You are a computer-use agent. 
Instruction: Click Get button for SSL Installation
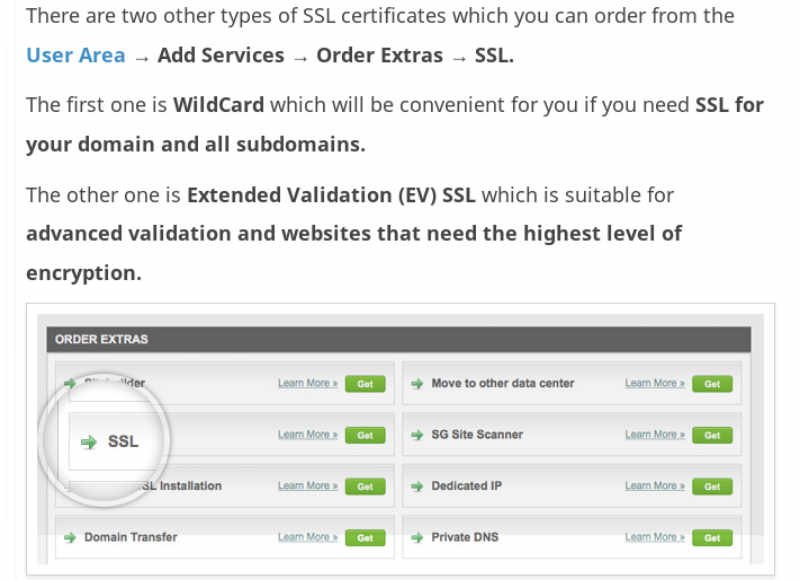click(x=365, y=487)
